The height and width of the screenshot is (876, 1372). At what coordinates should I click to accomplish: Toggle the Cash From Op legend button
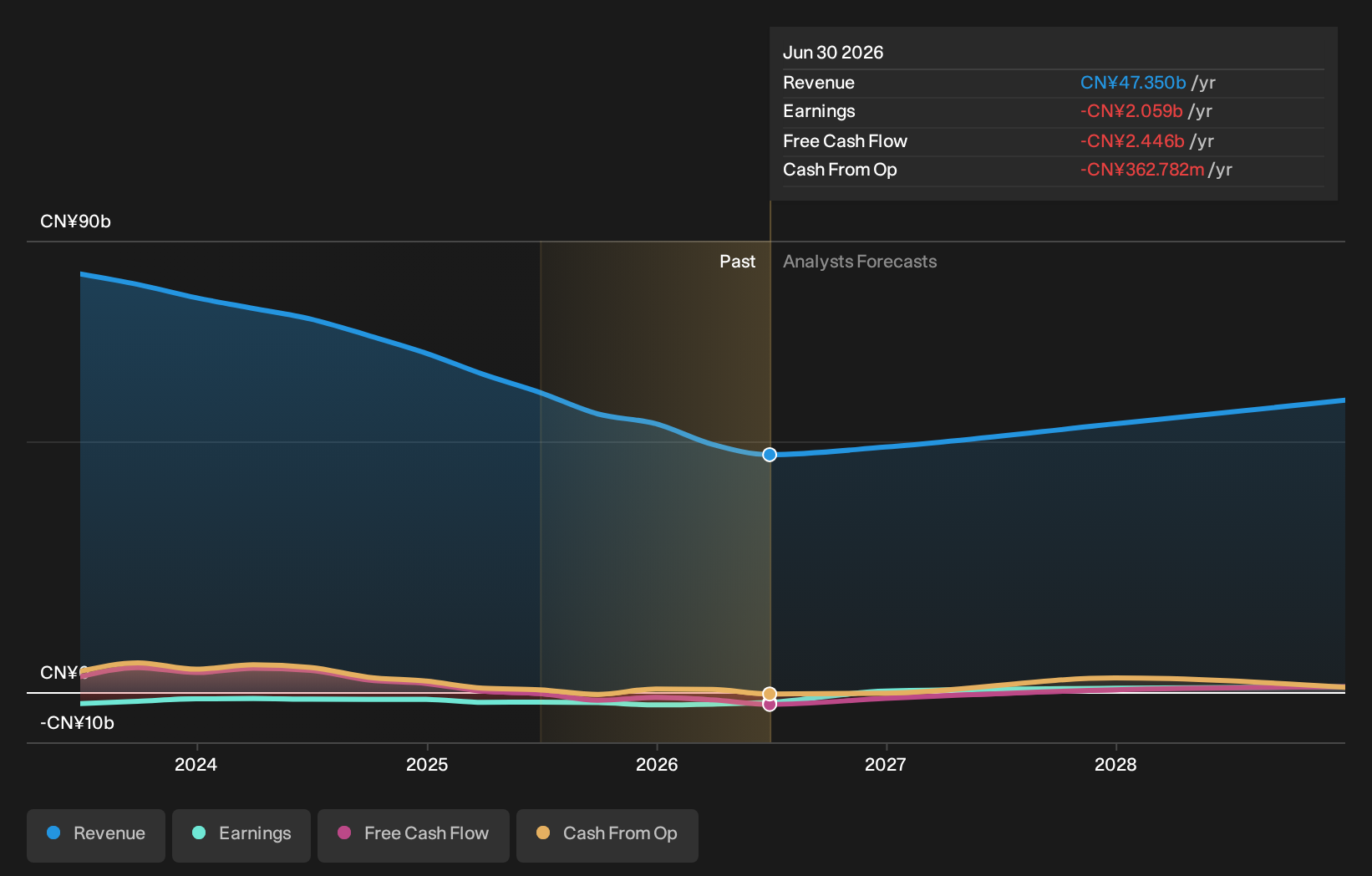[607, 835]
